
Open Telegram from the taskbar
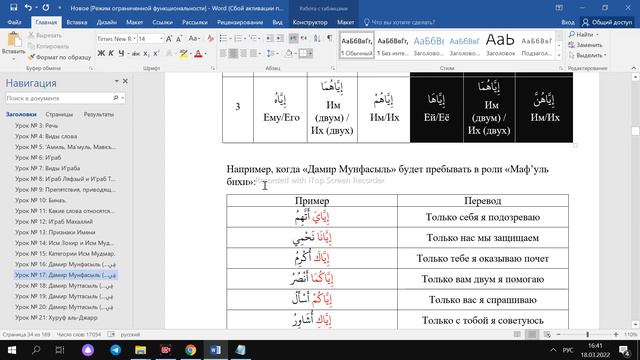click(116, 350)
